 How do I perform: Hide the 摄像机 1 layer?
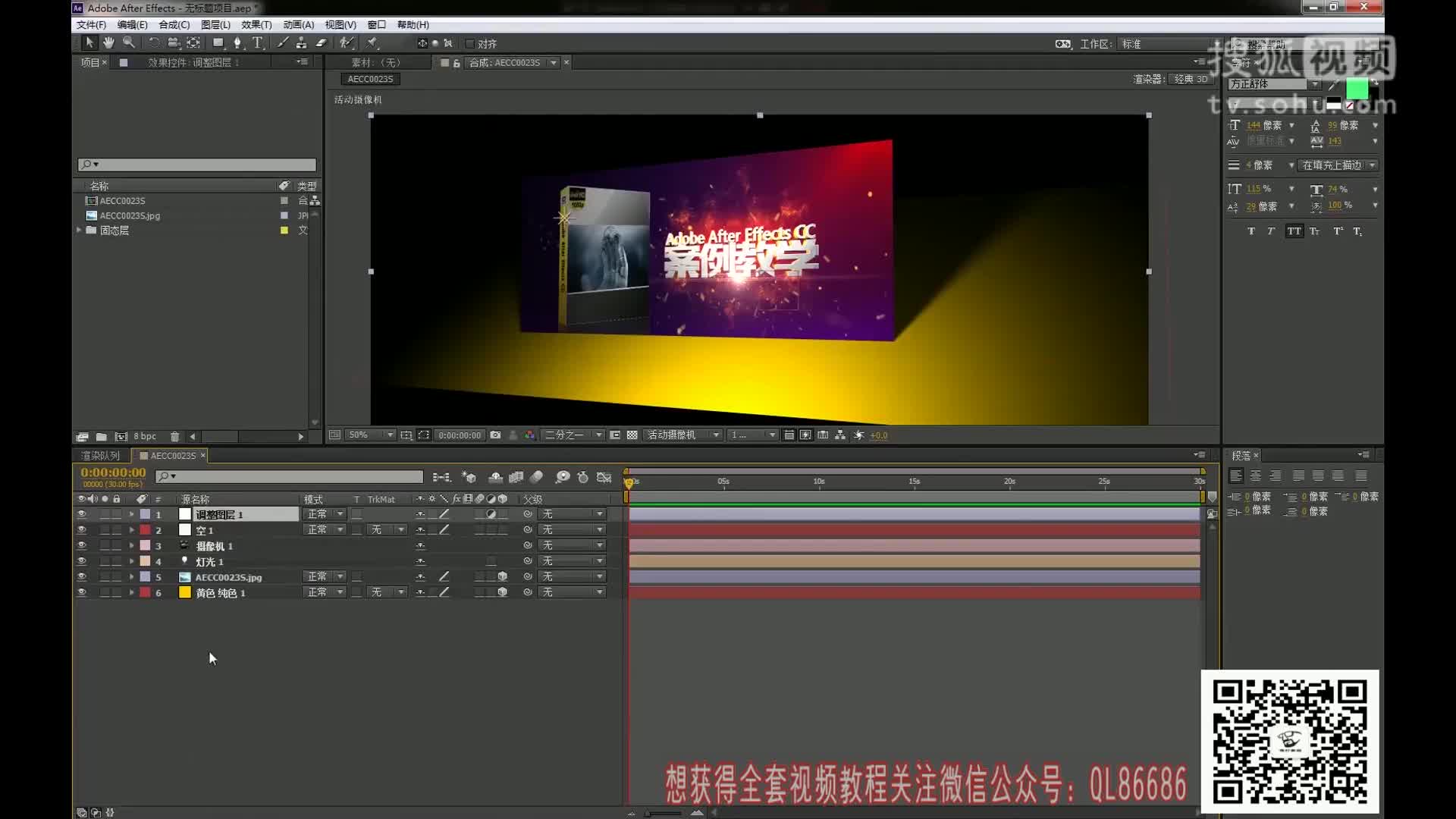click(x=81, y=546)
